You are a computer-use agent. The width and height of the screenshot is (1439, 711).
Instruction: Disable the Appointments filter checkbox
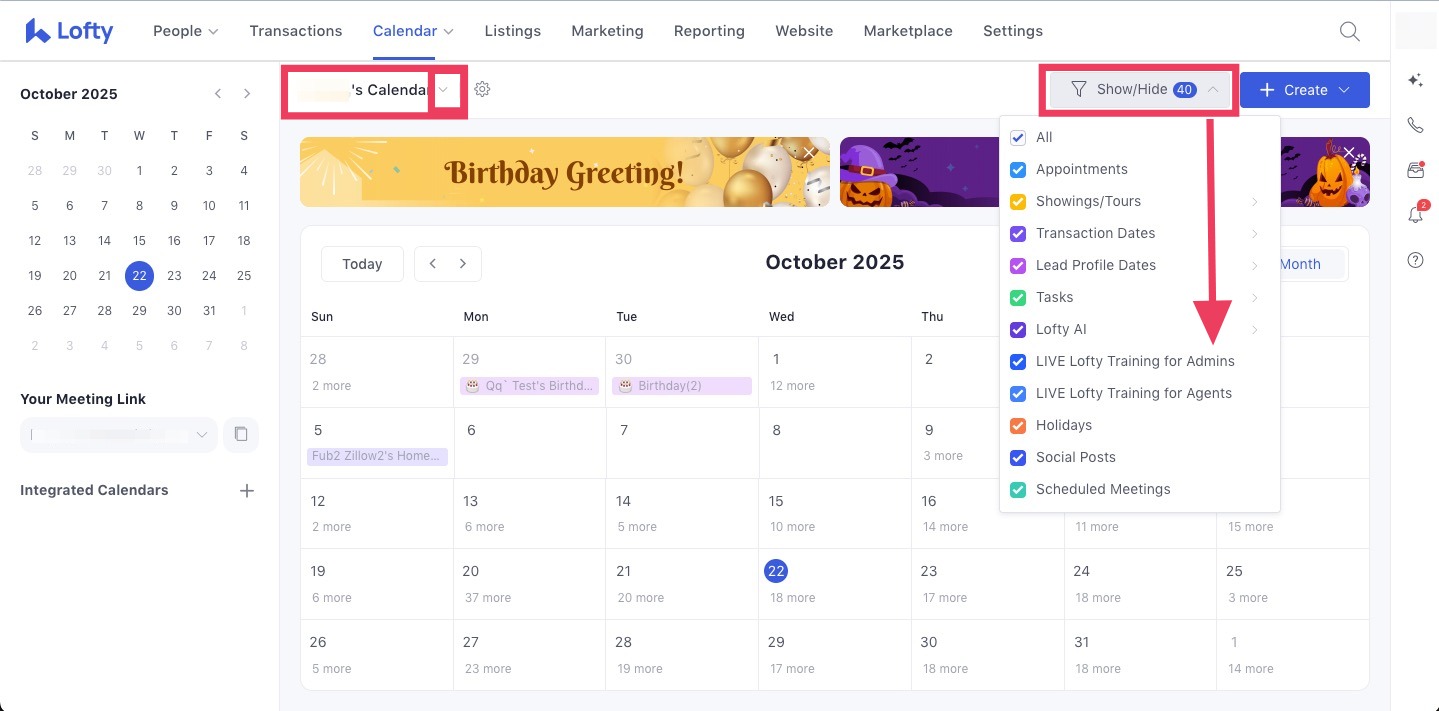coord(1017,169)
